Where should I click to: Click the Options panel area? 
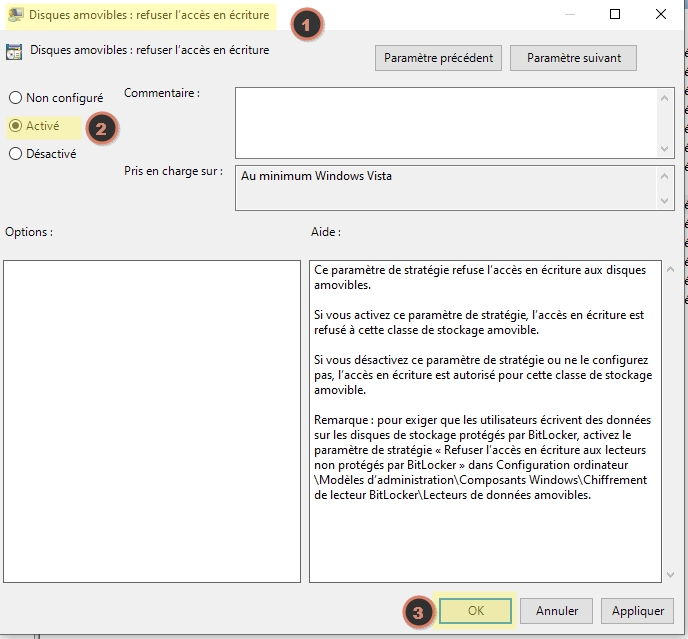[152, 421]
